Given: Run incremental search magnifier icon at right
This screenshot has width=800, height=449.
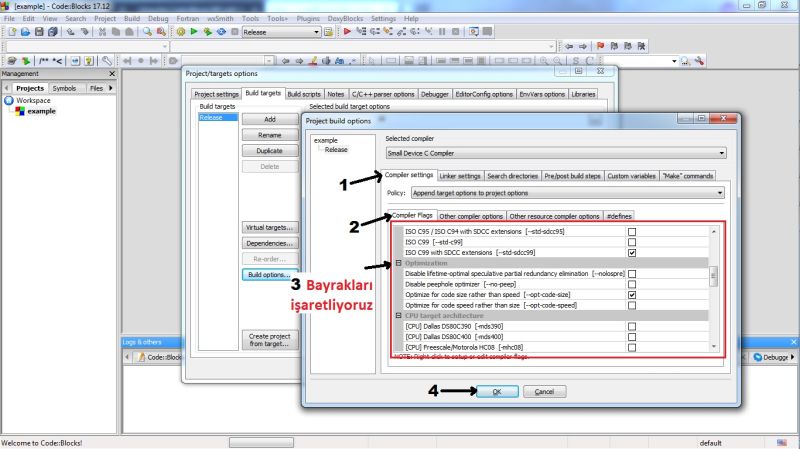Looking at the screenshot, I should 685,61.
